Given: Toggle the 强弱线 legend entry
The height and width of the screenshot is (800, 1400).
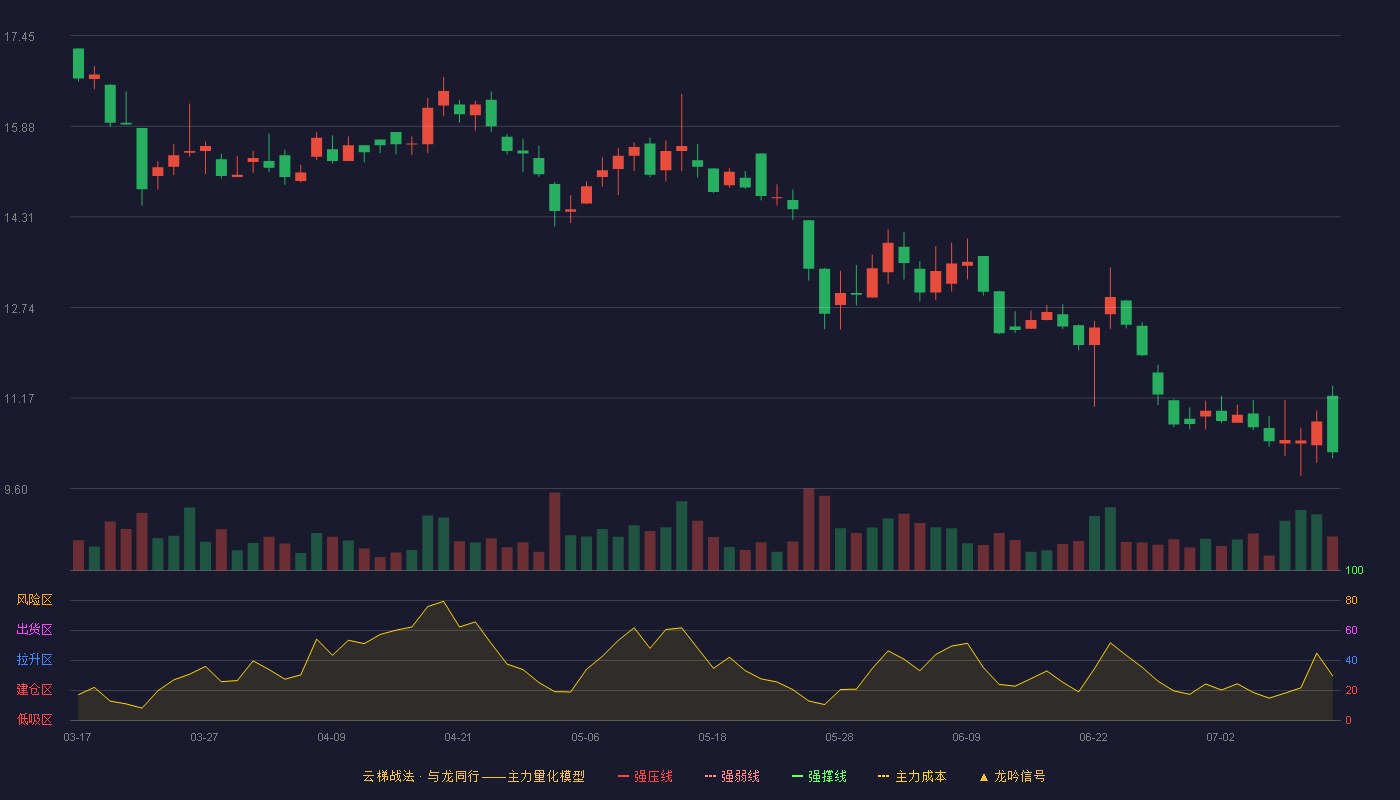Looking at the screenshot, I should pos(732,776).
